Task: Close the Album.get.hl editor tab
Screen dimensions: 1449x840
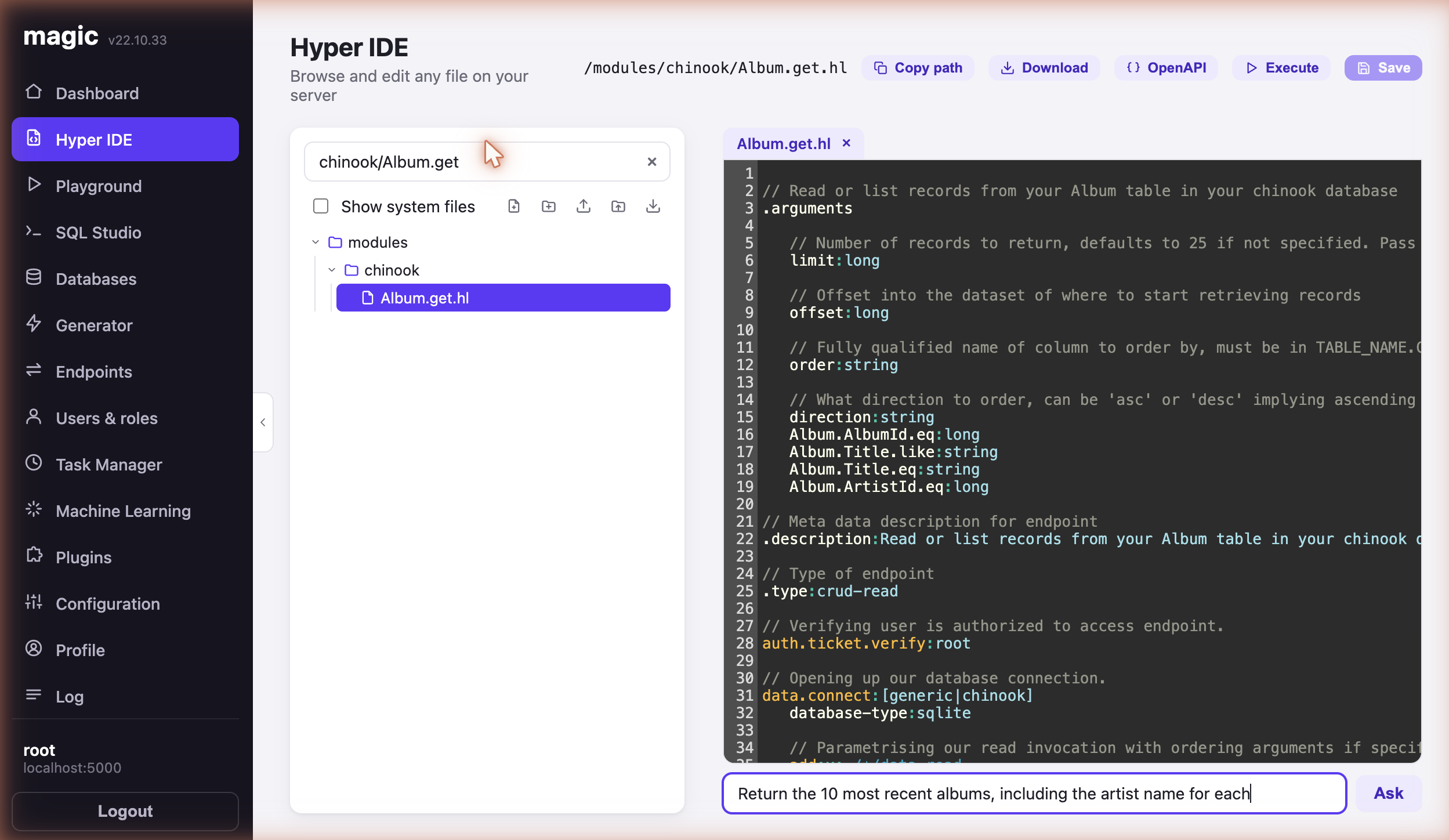Action: 846,143
